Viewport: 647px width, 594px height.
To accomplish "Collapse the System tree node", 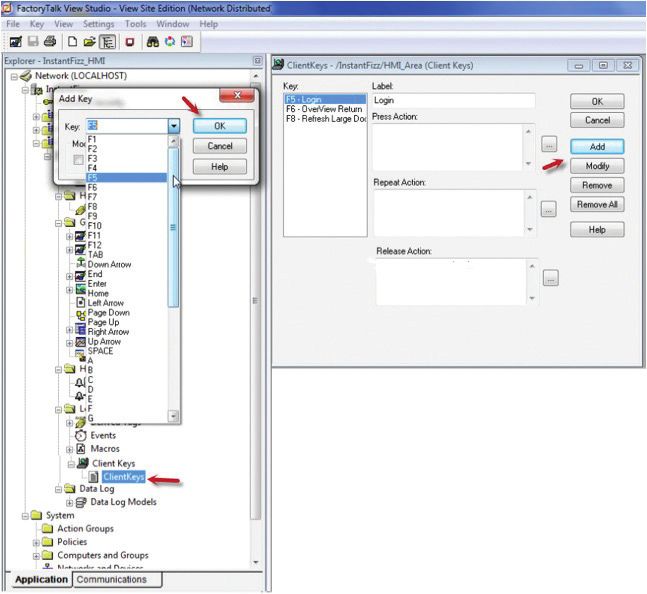I will 25,516.
